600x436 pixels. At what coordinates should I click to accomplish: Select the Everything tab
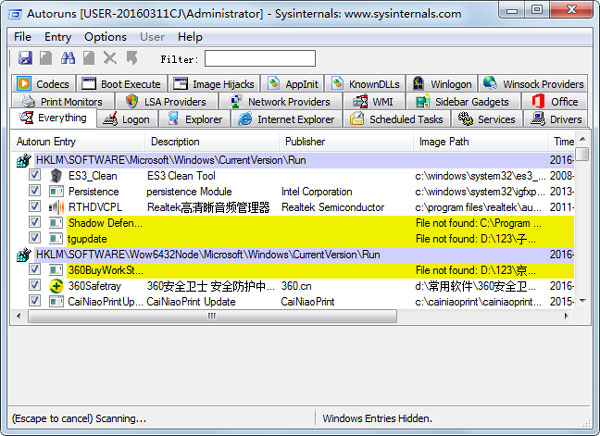coord(53,118)
